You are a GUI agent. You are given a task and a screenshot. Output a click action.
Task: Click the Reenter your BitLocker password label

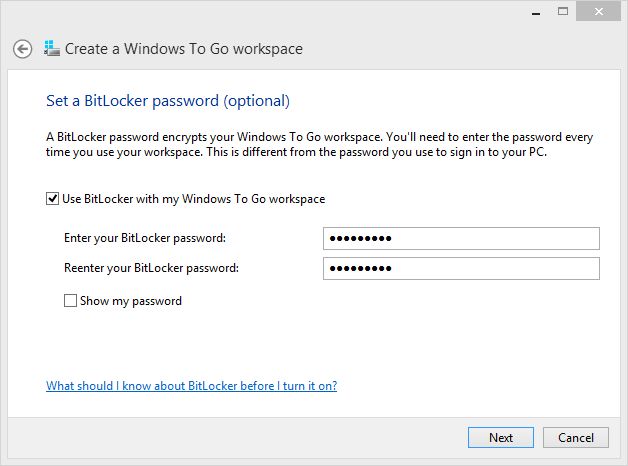coord(151,268)
